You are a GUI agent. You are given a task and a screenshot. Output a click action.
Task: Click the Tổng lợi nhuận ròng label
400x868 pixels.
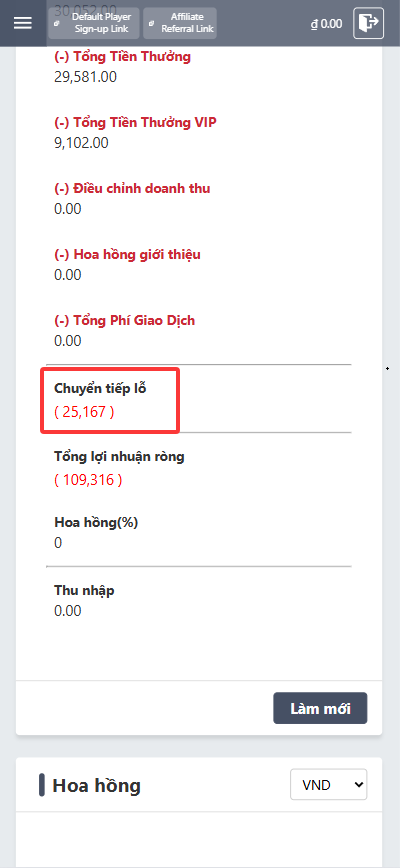click(120, 457)
